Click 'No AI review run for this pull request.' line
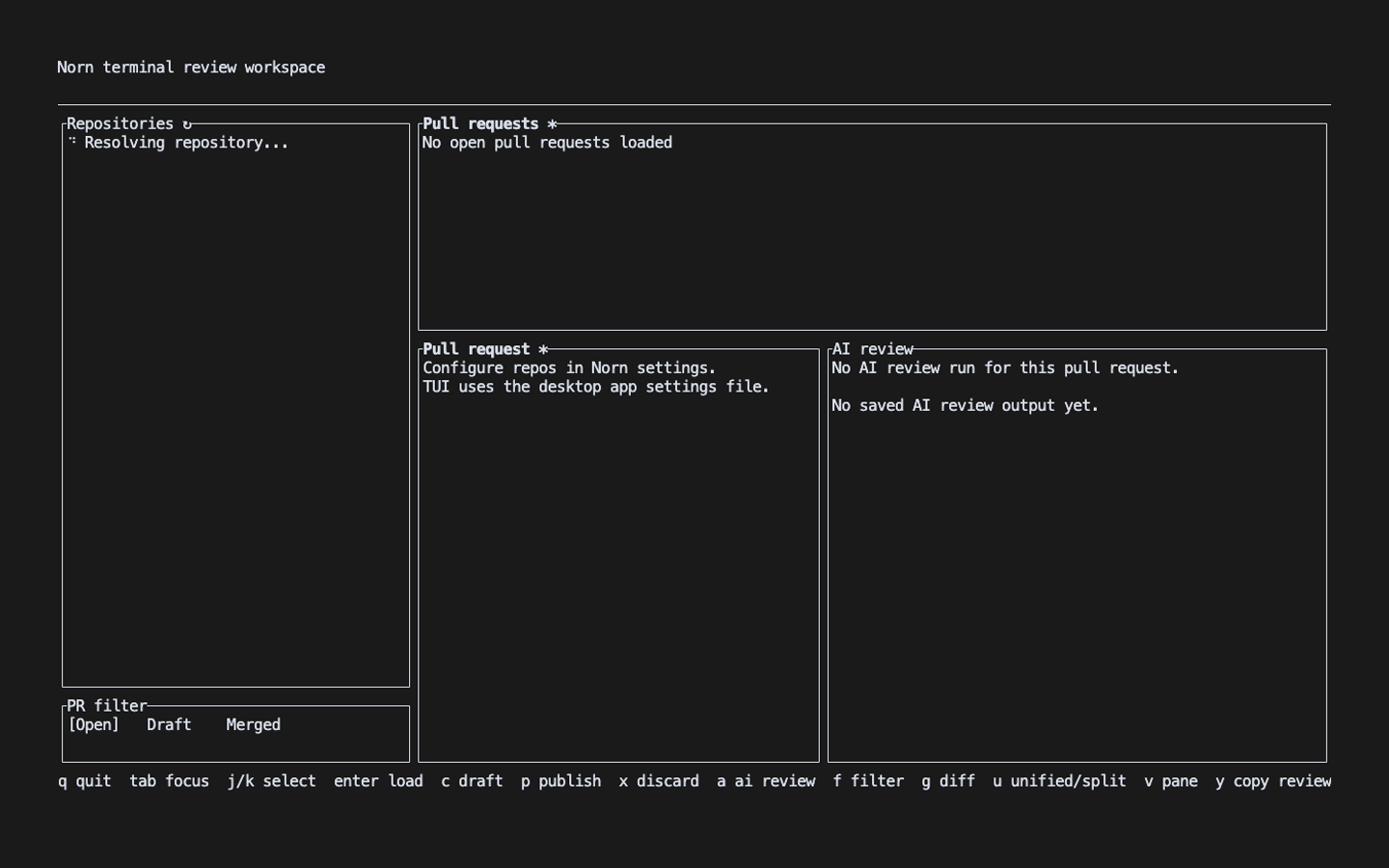The height and width of the screenshot is (868, 1389). pyautogui.click(x=1005, y=367)
